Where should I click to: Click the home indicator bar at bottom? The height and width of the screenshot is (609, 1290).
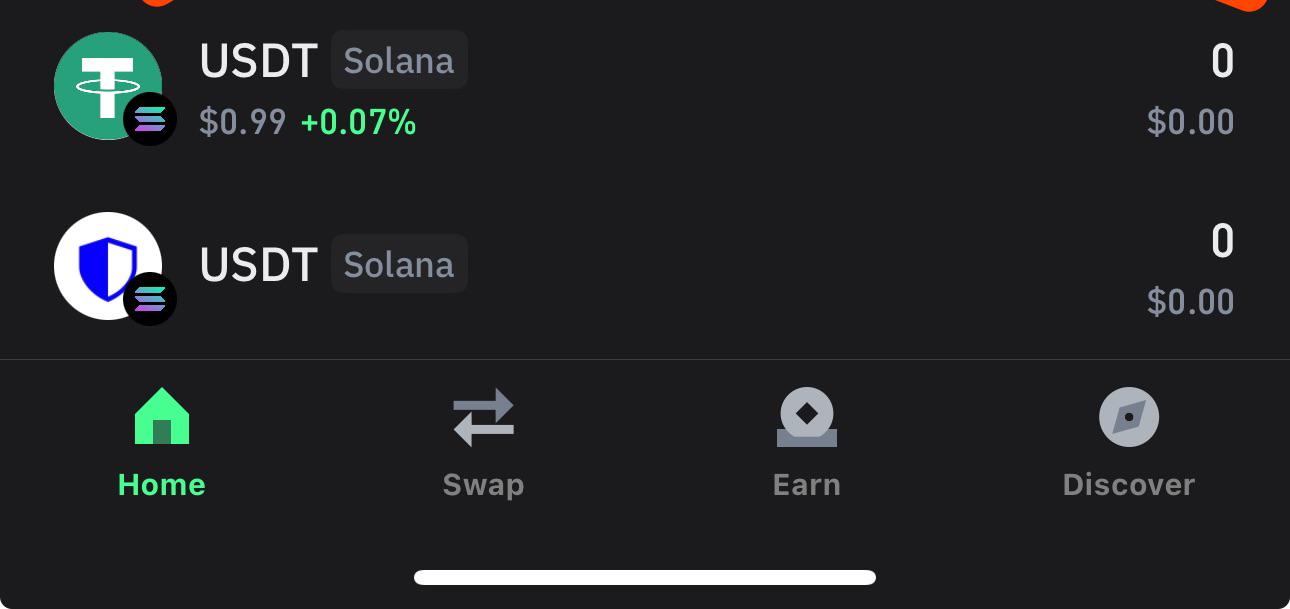(645, 577)
